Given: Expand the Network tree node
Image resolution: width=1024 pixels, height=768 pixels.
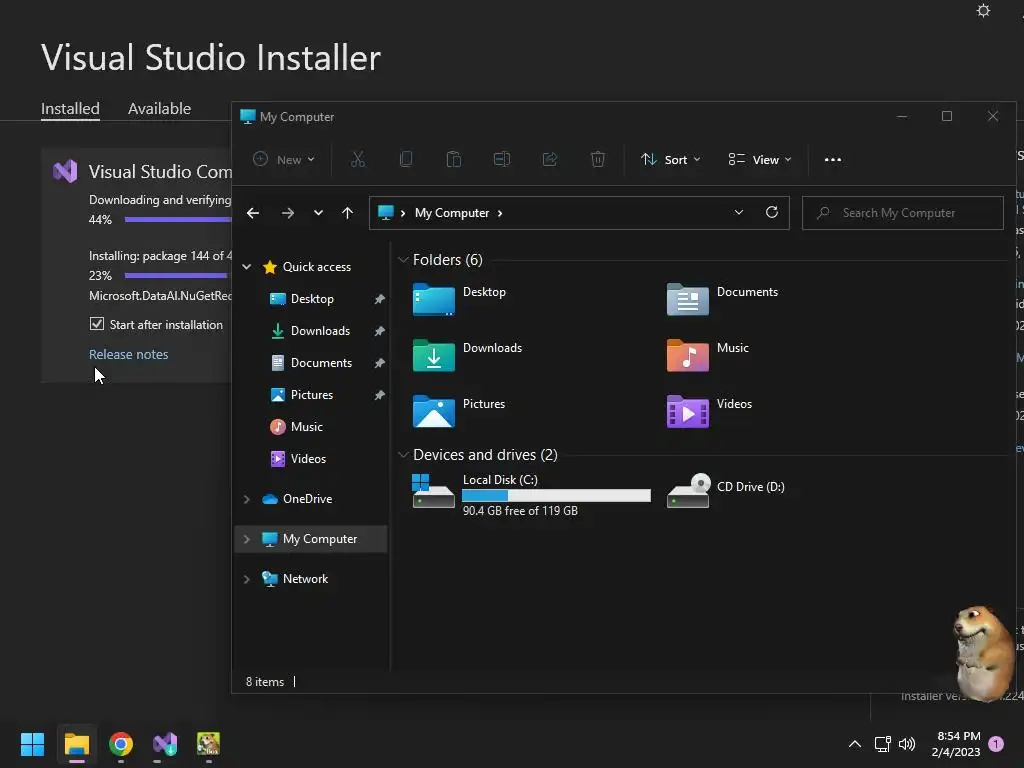Looking at the screenshot, I should click(x=246, y=579).
